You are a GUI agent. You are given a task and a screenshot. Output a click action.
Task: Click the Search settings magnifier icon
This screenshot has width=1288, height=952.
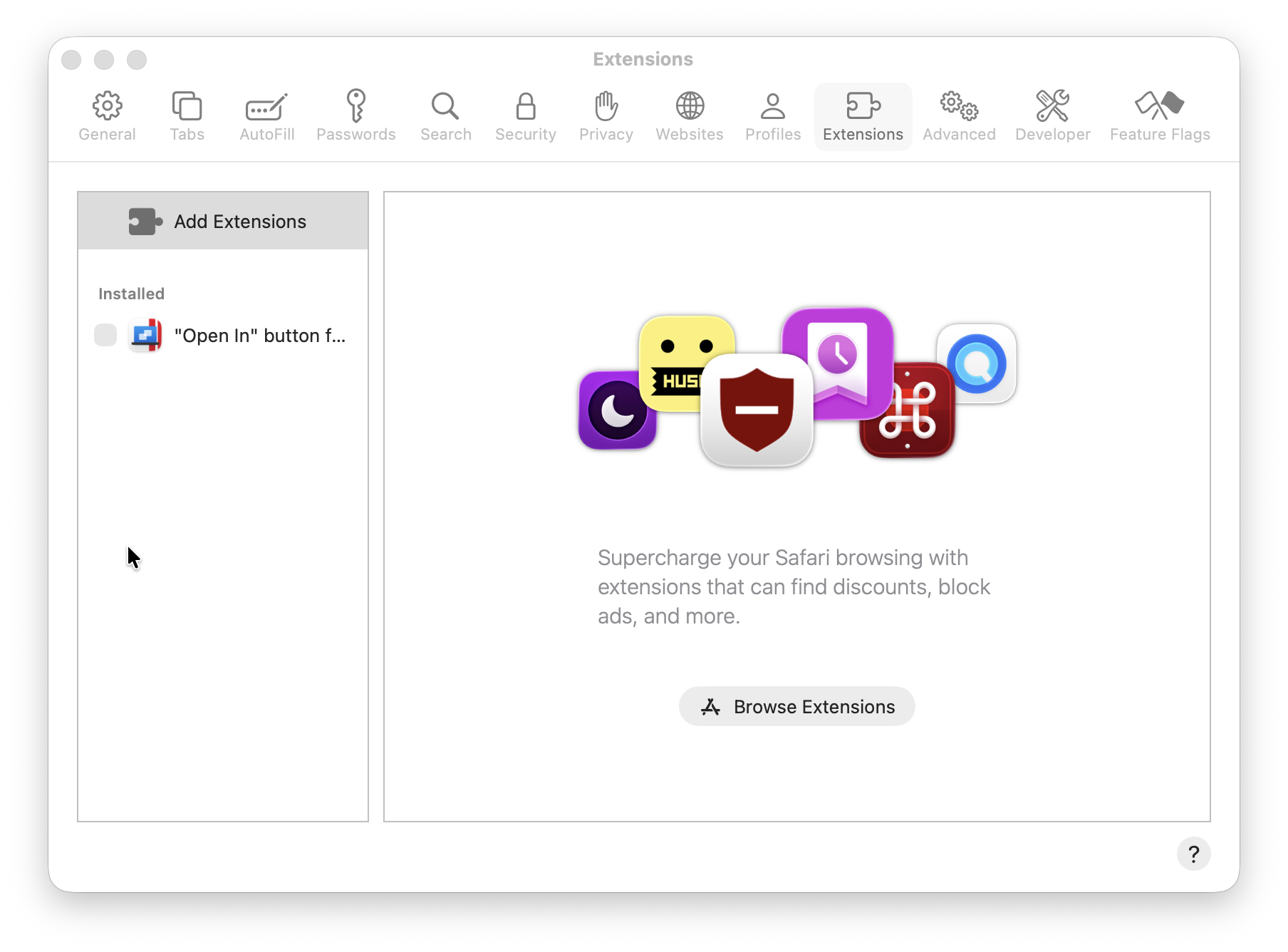click(445, 115)
